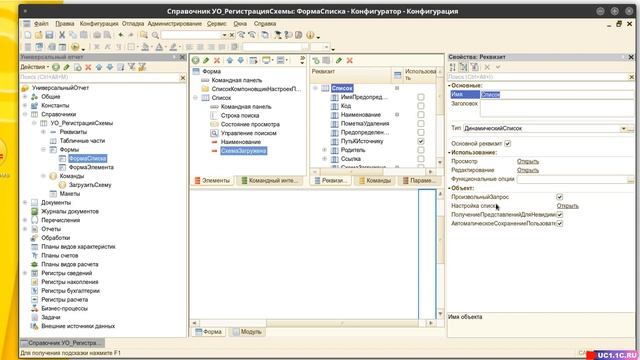
Task: Click Move up arrow in form elements panel
Action: 230,60
